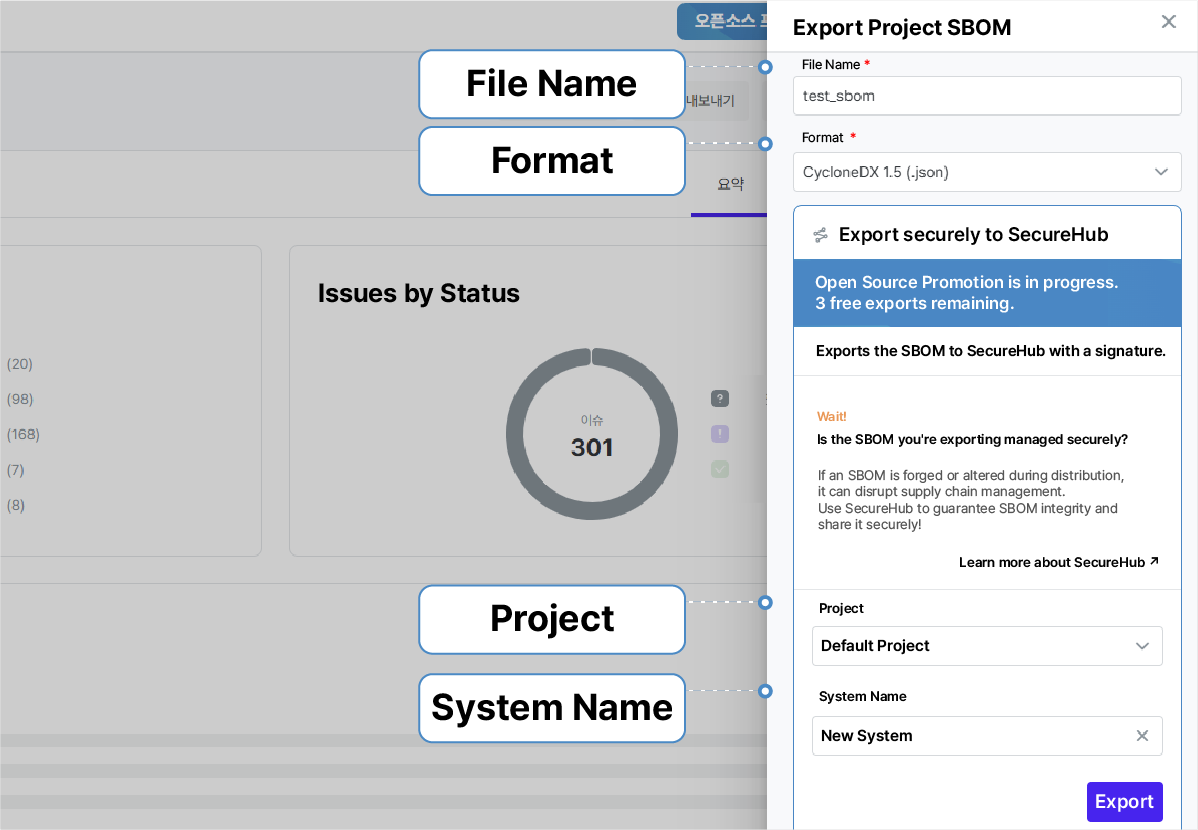Click the Issues by Status donut chart
Viewport: 1198px width, 830px height.
592,434
